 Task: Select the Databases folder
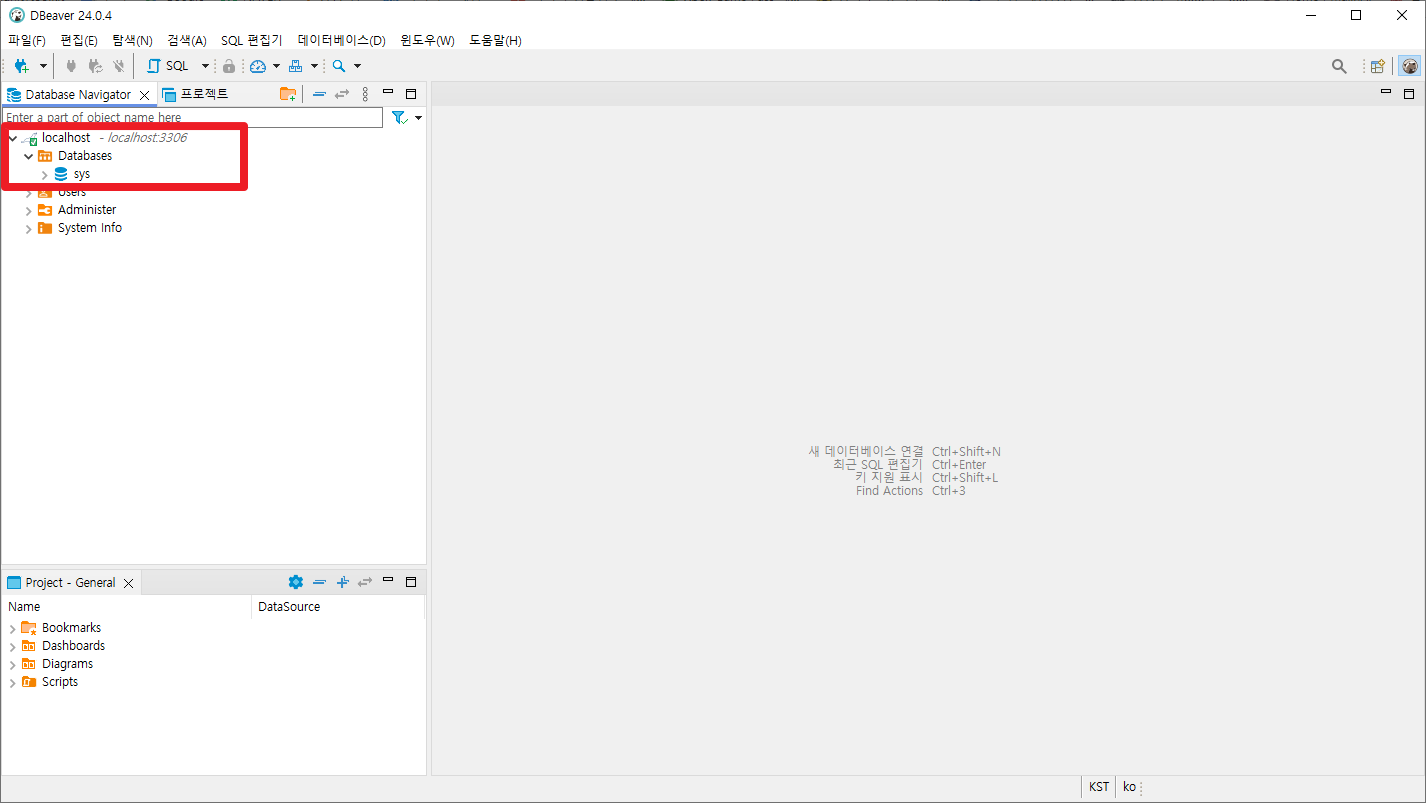pyautogui.click(x=85, y=156)
